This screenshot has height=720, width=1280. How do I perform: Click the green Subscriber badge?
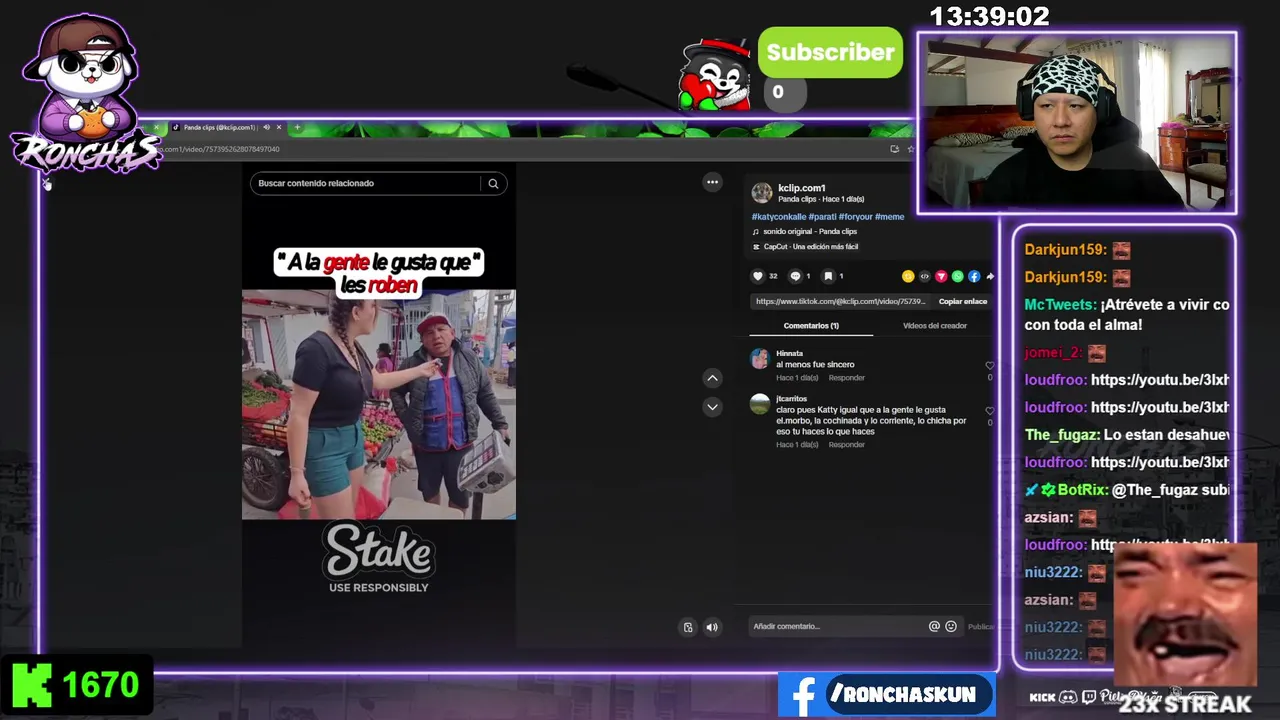pyautogui.click(x=830, y=53)
